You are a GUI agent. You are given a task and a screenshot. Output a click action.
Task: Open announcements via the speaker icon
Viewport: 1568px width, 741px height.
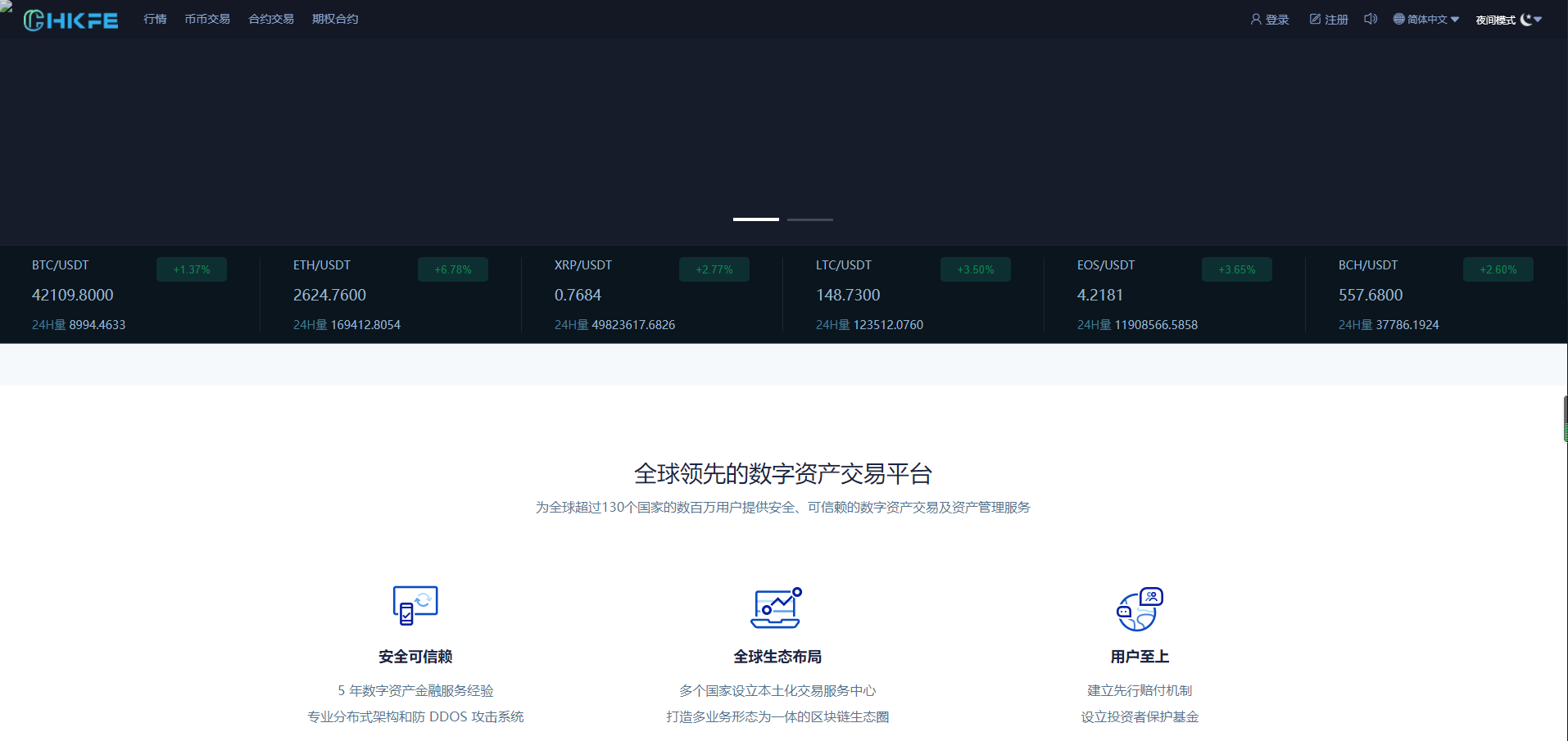(x=1370, y=18)
